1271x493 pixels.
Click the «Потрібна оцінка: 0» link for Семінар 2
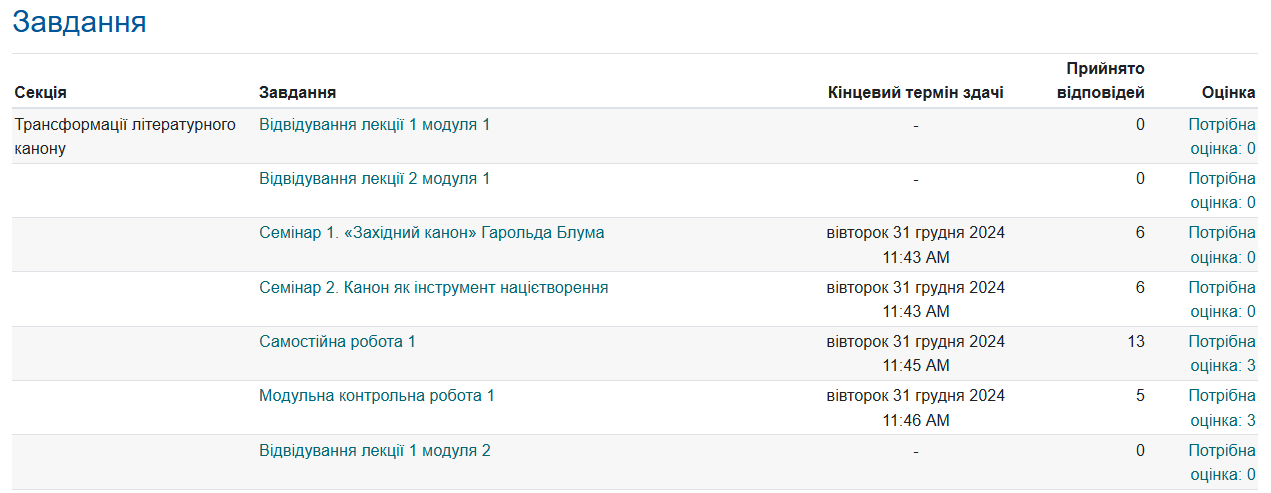[x=1221, y=300]
